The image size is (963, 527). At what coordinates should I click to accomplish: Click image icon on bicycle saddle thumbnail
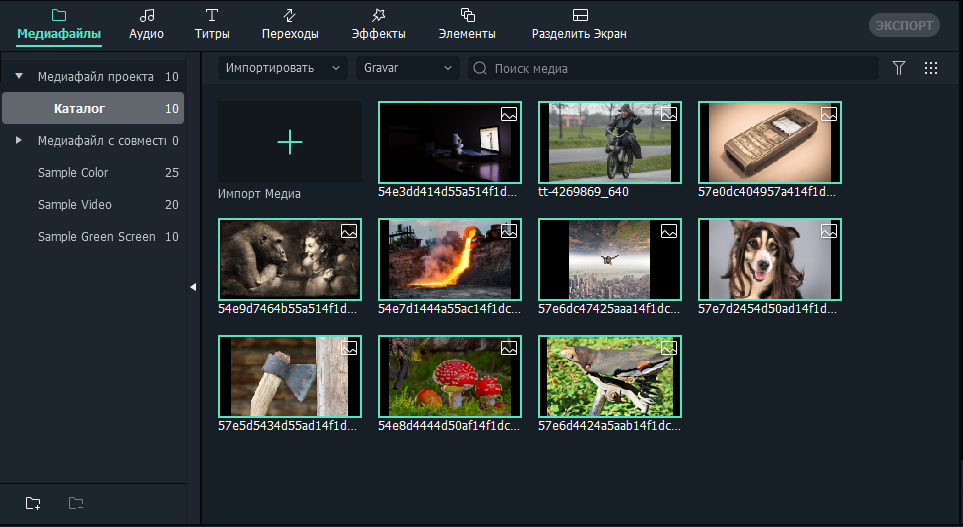[669, 347]
